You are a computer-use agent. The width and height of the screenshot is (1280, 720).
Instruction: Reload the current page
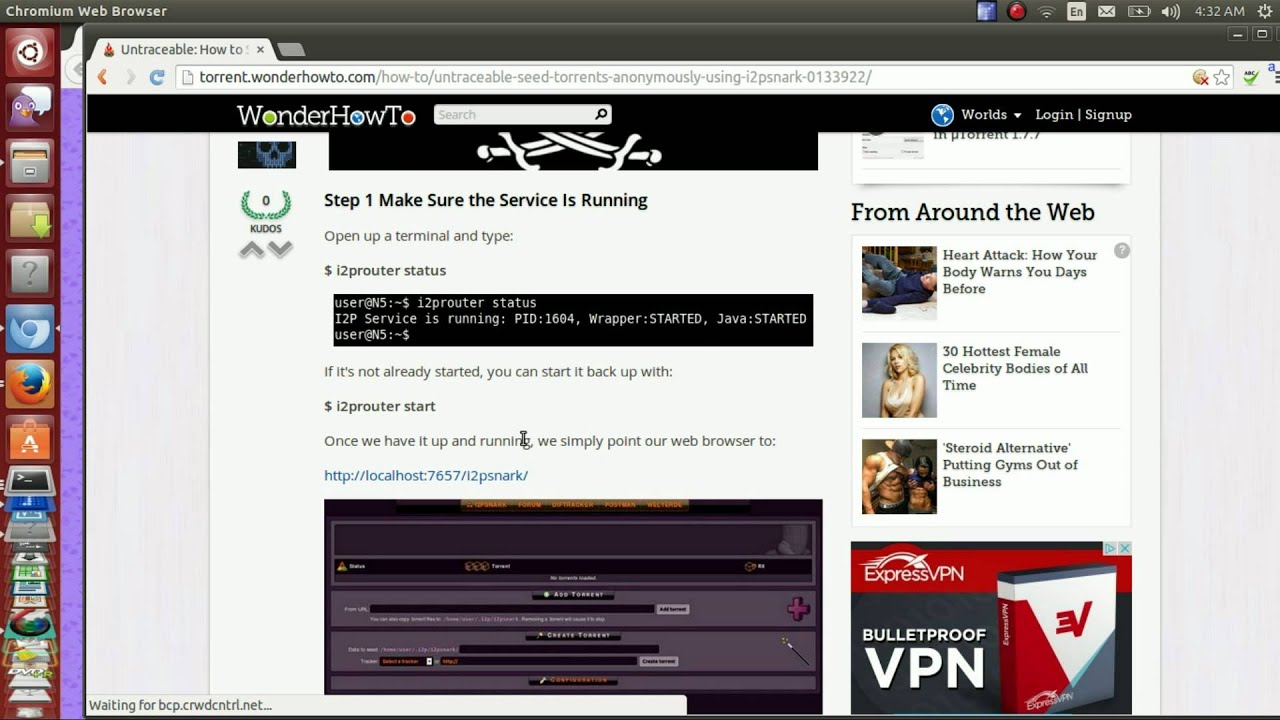point(157,77)
